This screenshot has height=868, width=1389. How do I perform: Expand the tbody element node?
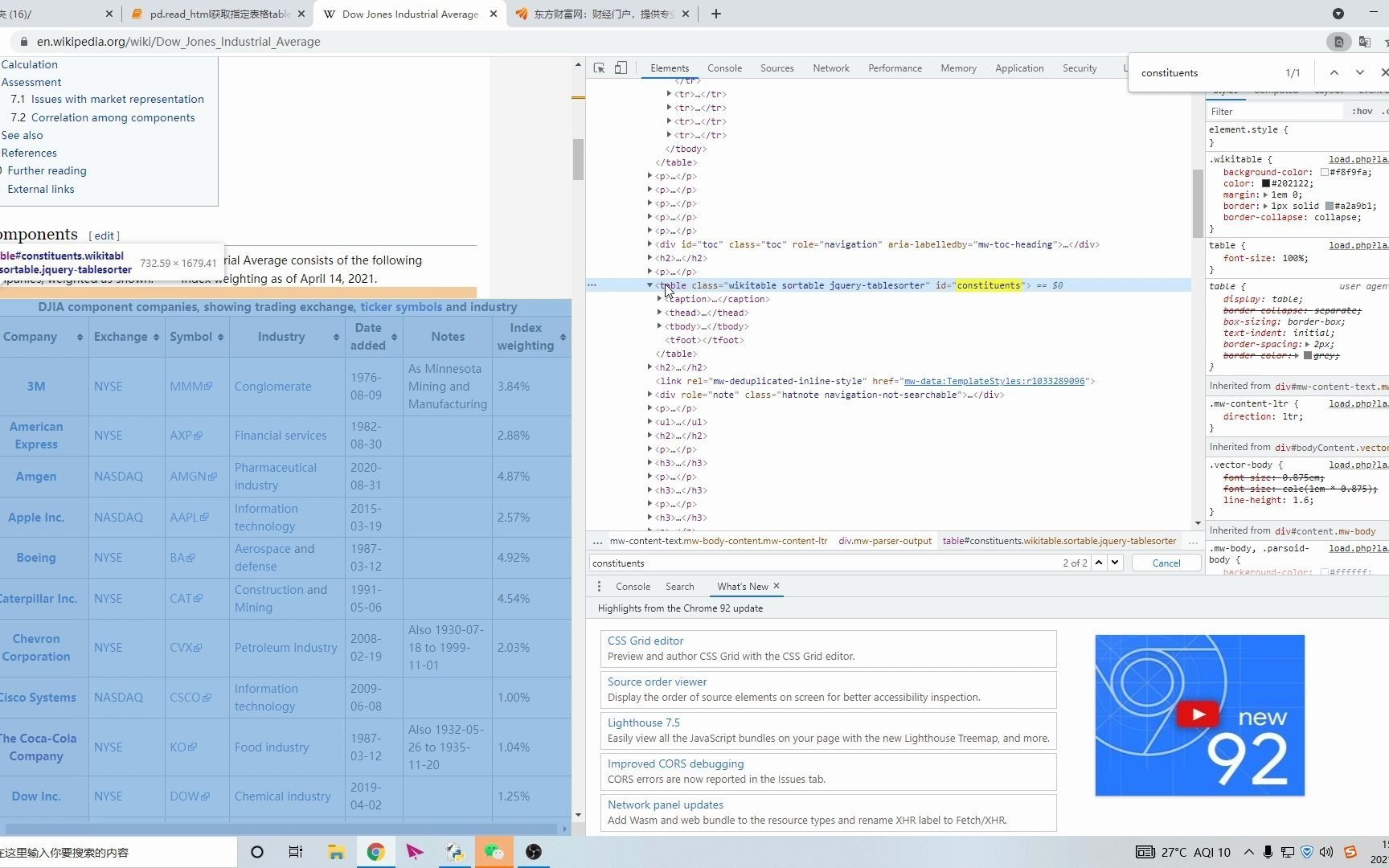click(660, 326)
